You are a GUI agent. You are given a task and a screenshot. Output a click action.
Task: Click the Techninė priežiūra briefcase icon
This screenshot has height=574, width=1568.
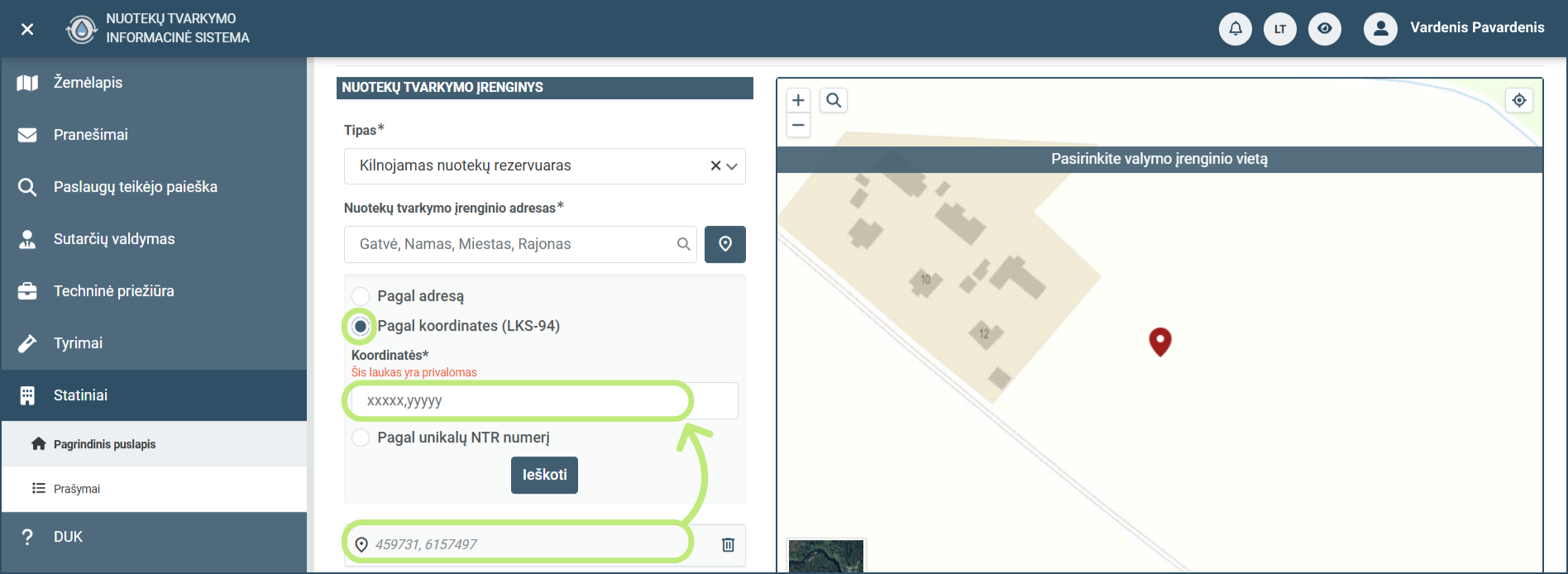coord(27,291)
